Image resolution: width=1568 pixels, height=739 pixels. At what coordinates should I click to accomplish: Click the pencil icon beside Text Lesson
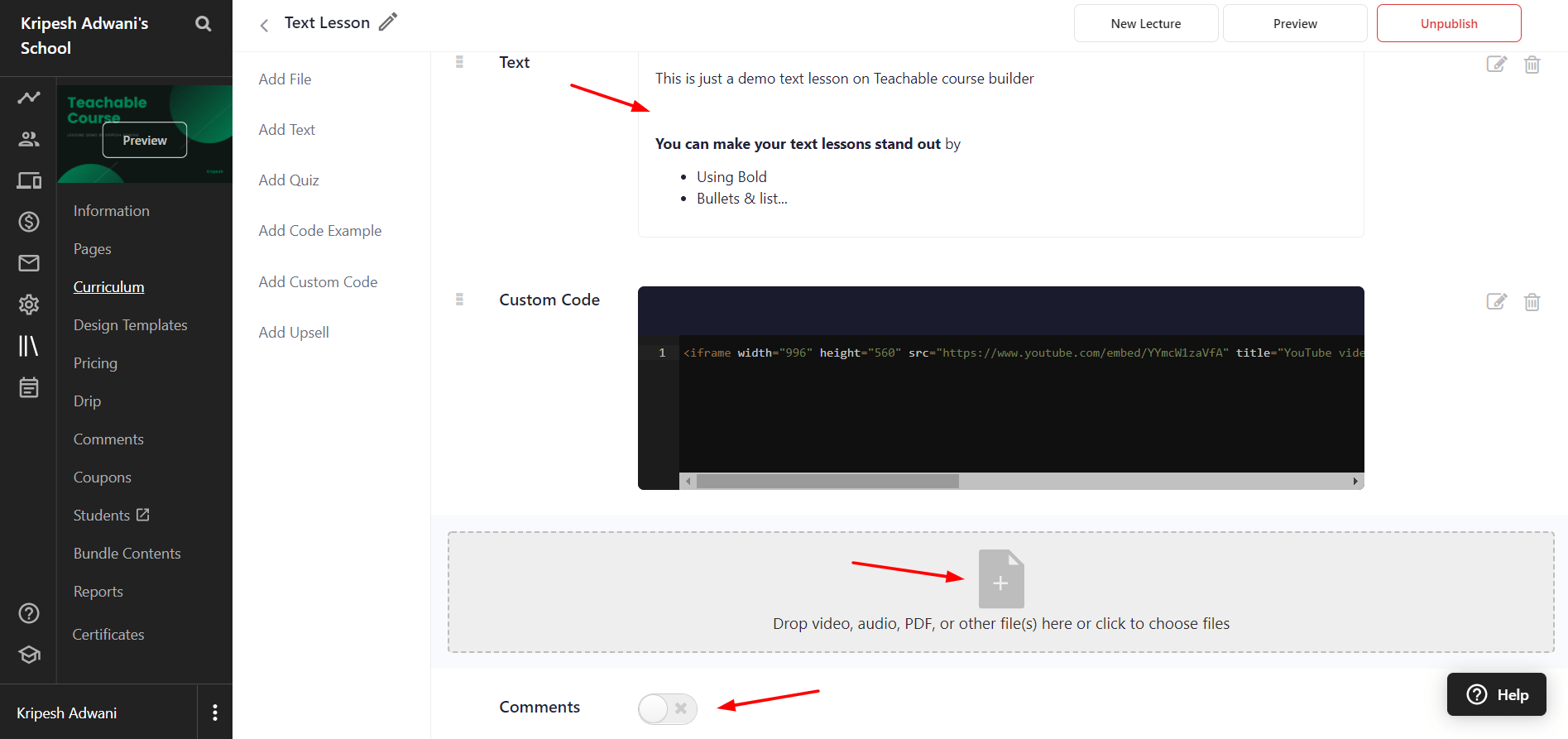[x=388, y=22]
